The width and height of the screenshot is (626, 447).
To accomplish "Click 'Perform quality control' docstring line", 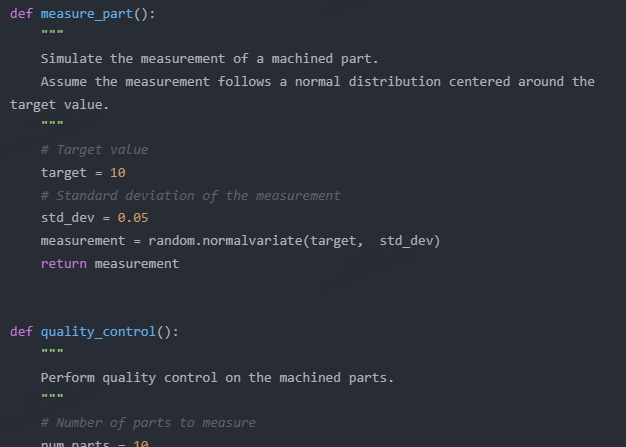I will (x=217, y=378).
